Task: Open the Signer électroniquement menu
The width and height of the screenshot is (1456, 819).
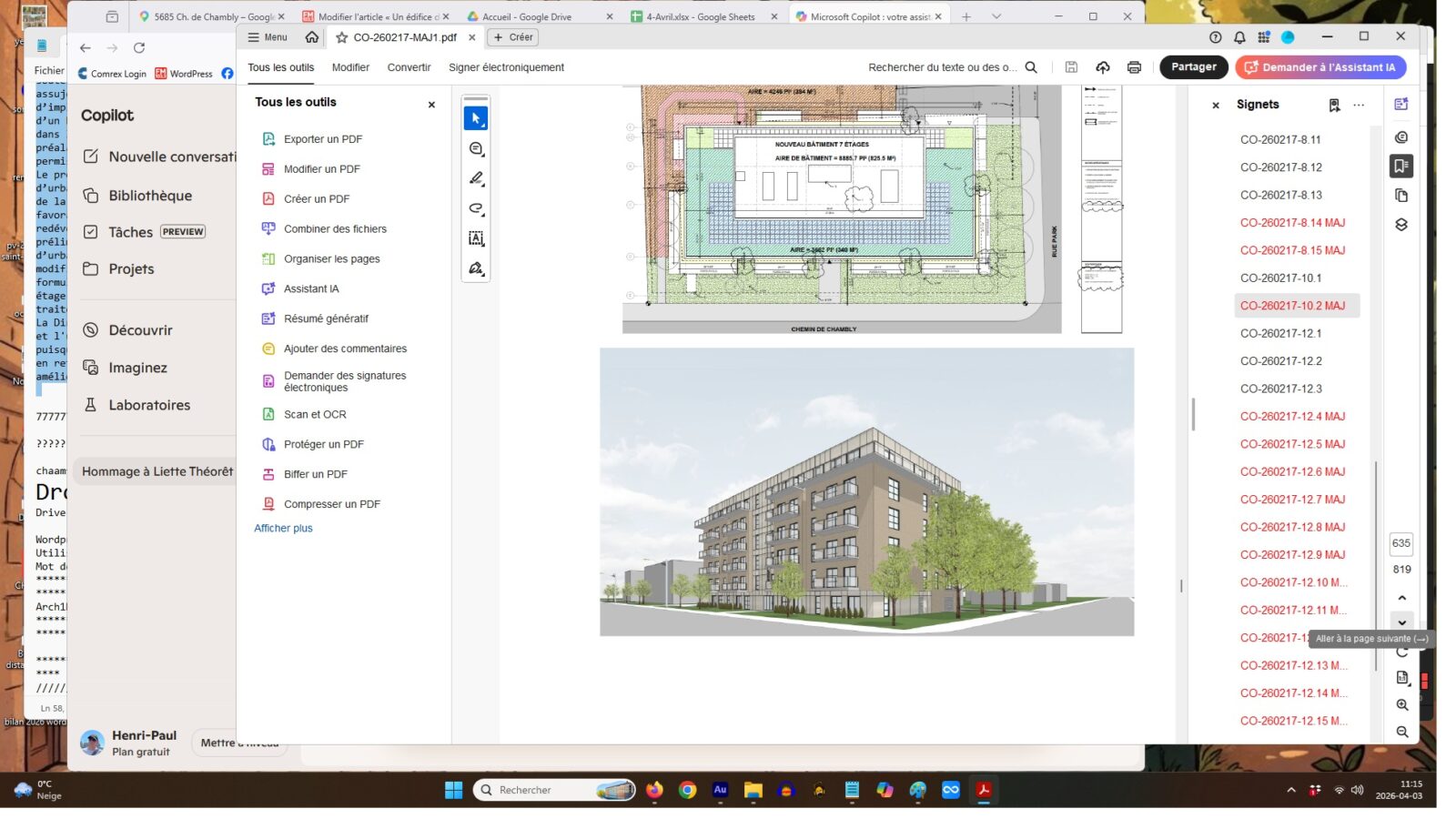Action: coord(506,67)
